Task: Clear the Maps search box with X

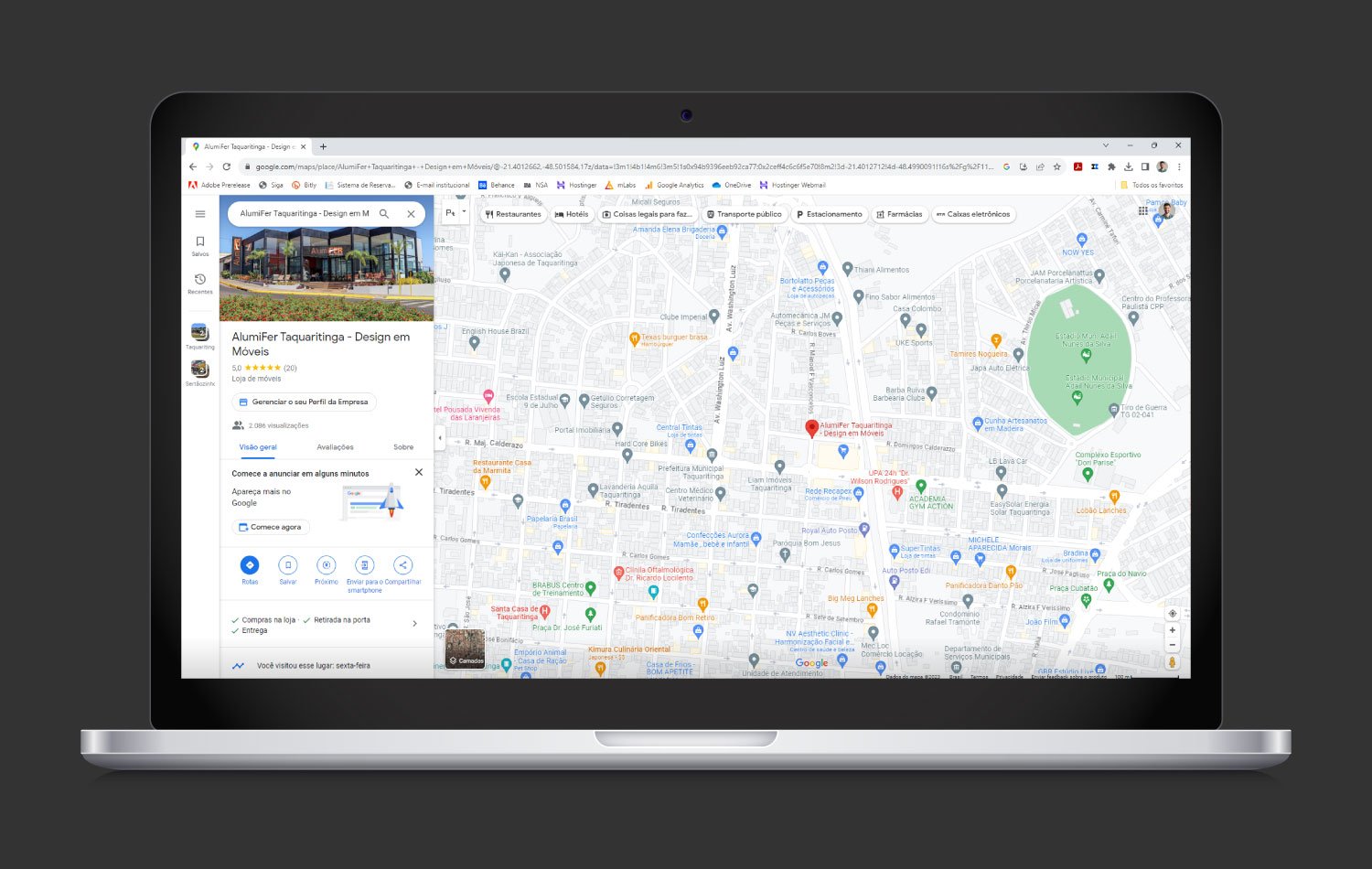Action: coord(411,213)
